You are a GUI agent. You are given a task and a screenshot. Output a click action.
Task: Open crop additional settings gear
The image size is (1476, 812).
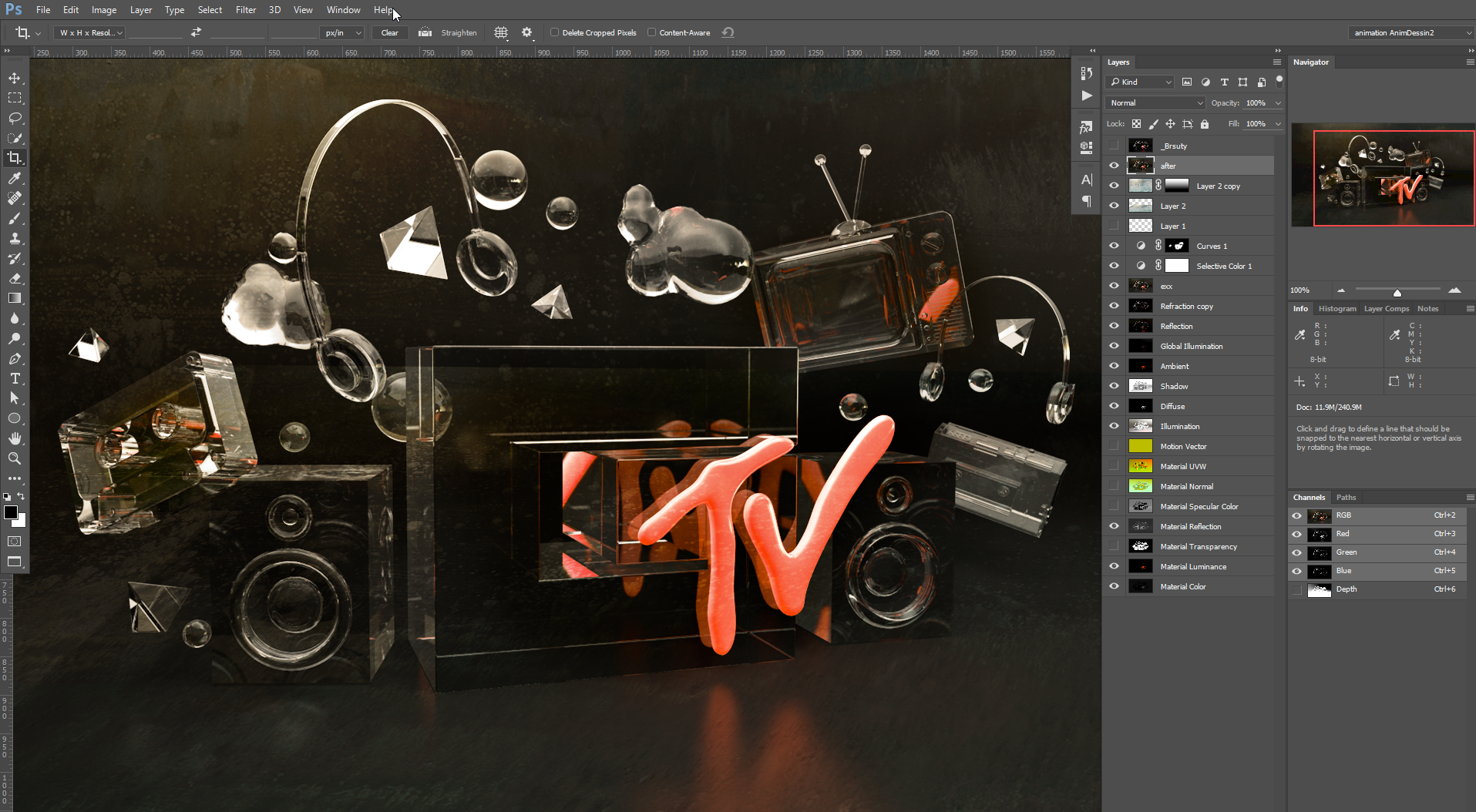tap(527, 32)
